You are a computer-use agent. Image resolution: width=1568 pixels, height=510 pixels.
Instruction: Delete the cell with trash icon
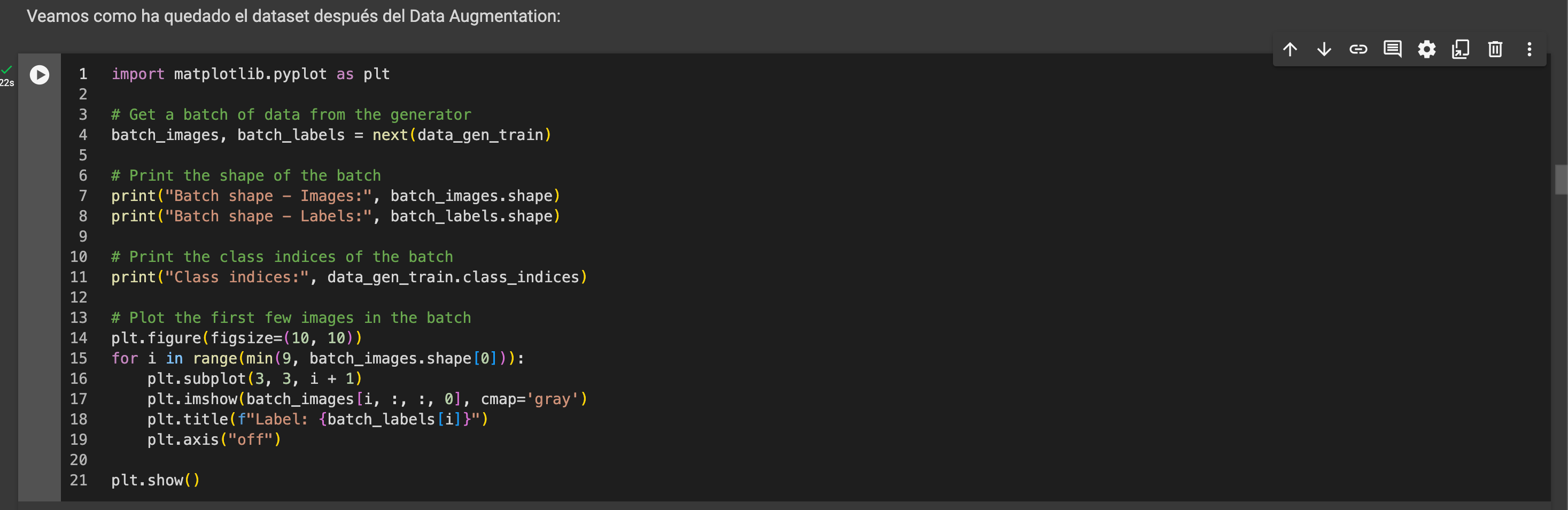pos(1495,49)
